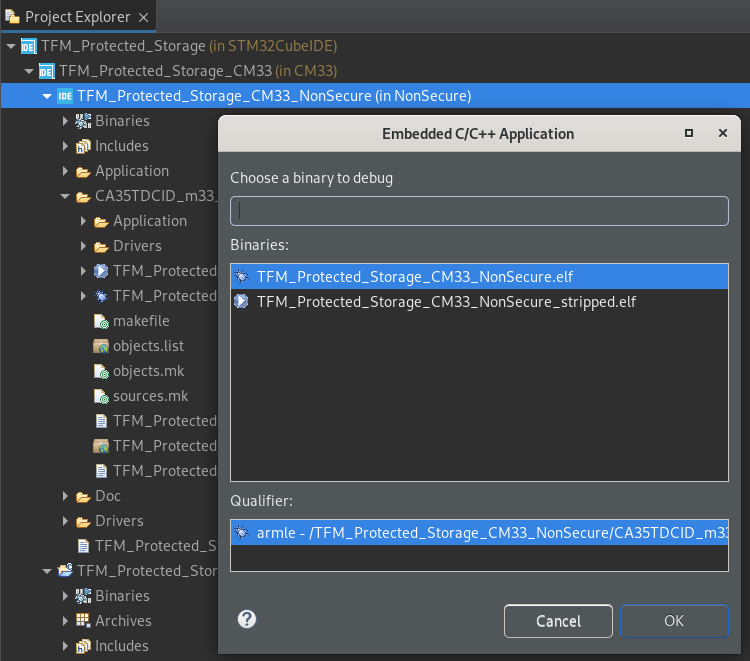Confirm the binary selection with OK
The height and width of the screenshot is (661, 750).
click(674, 621)
